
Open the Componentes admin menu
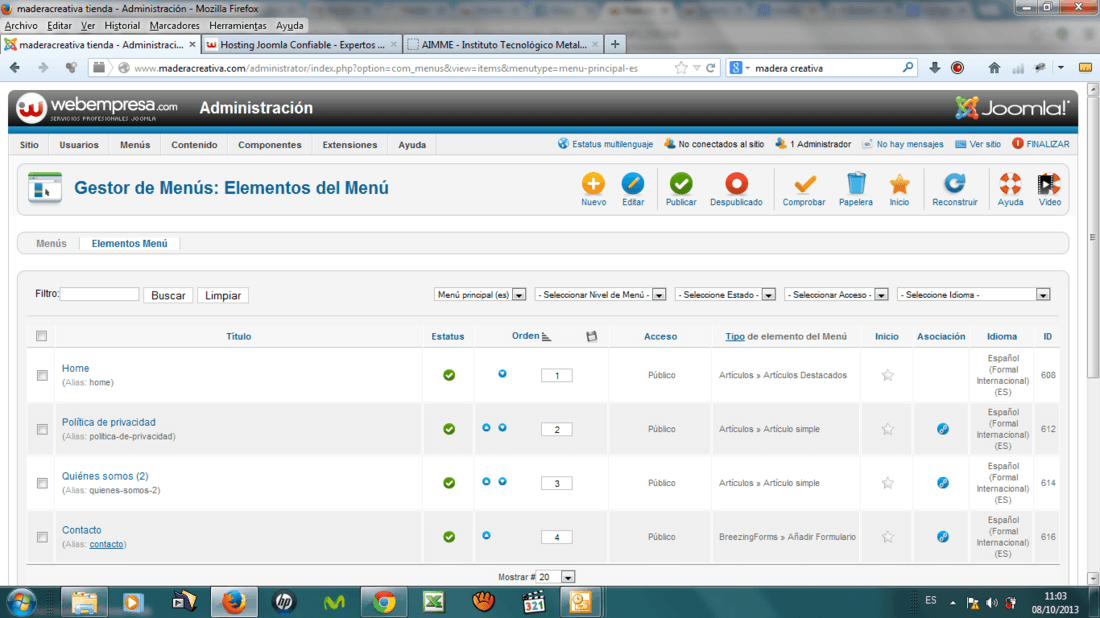pos(269,145)
